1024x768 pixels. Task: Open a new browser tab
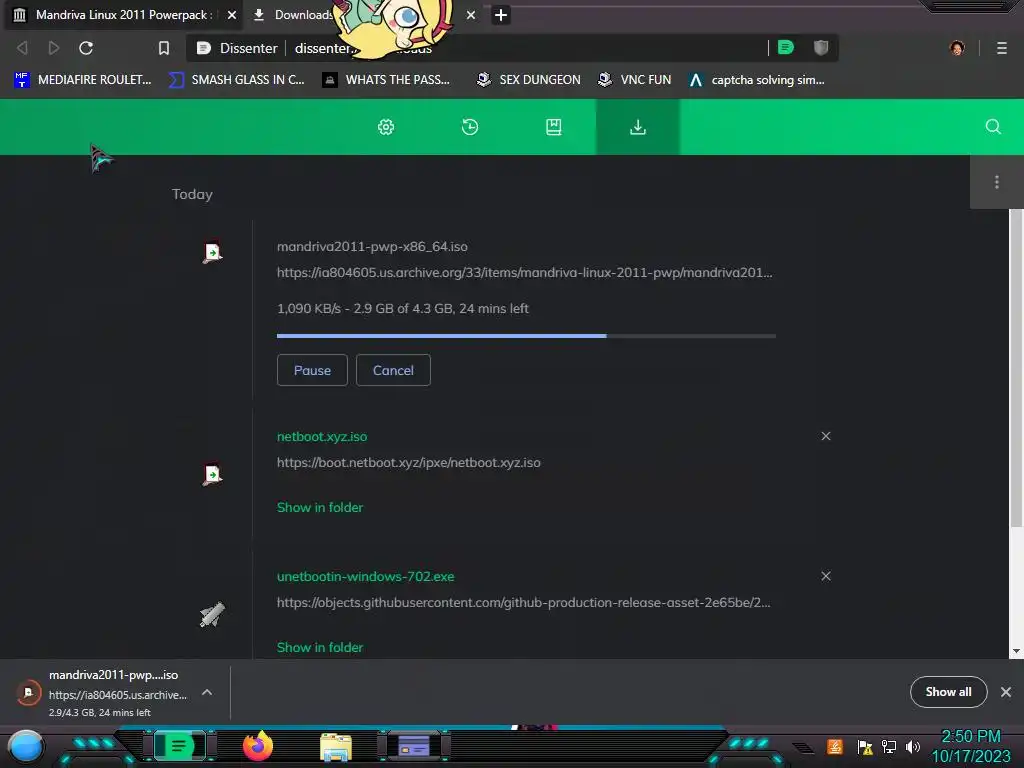pyautogui.click(x=501, y=15)
